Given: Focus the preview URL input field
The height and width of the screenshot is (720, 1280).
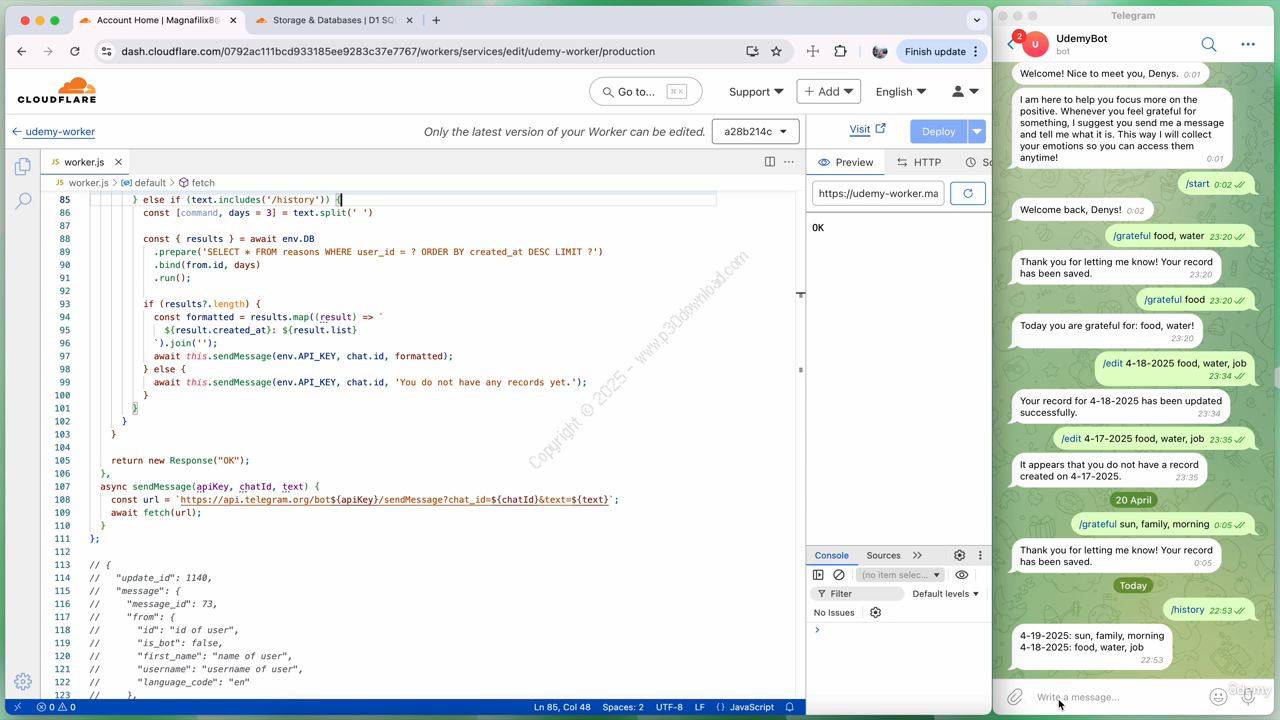Looking at the screenshot, I should (x=878, y=193).
